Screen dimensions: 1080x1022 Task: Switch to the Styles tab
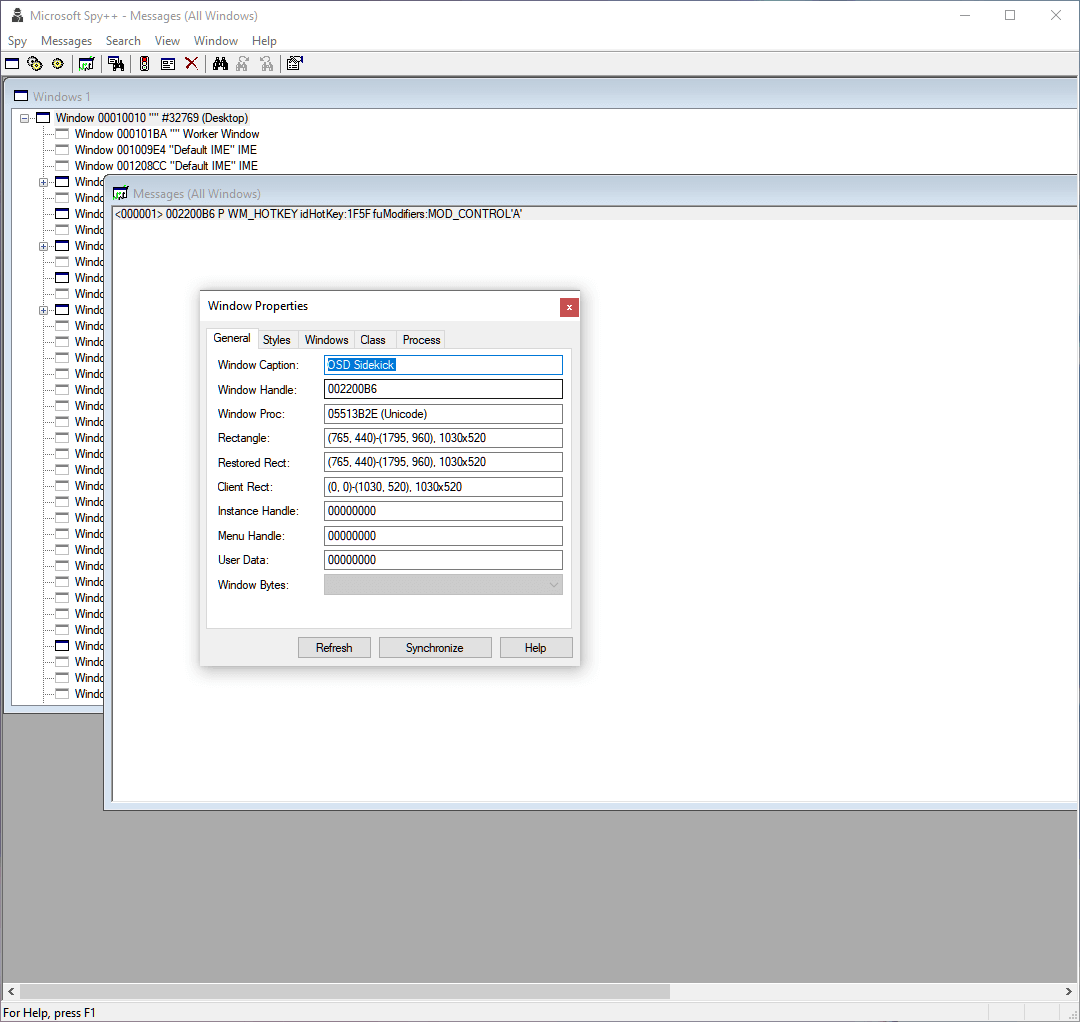pos(277,340)
